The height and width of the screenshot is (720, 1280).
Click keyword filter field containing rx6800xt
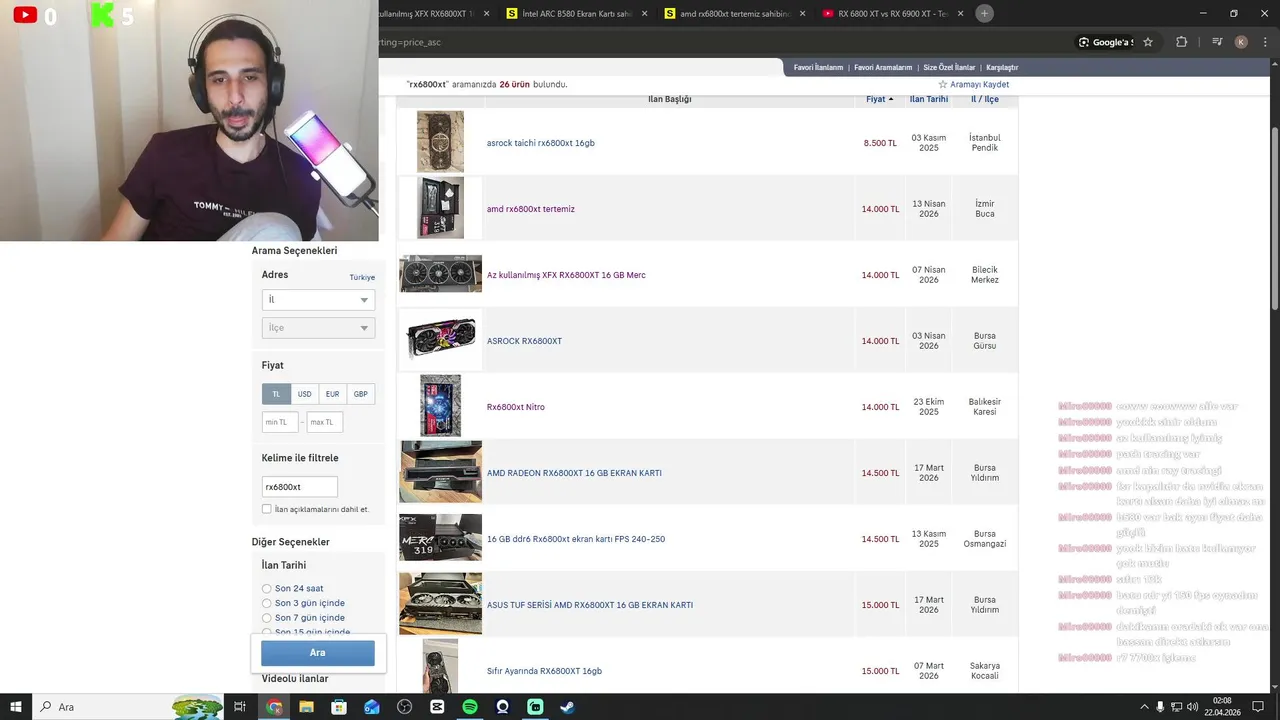click(x=300, y=487)
